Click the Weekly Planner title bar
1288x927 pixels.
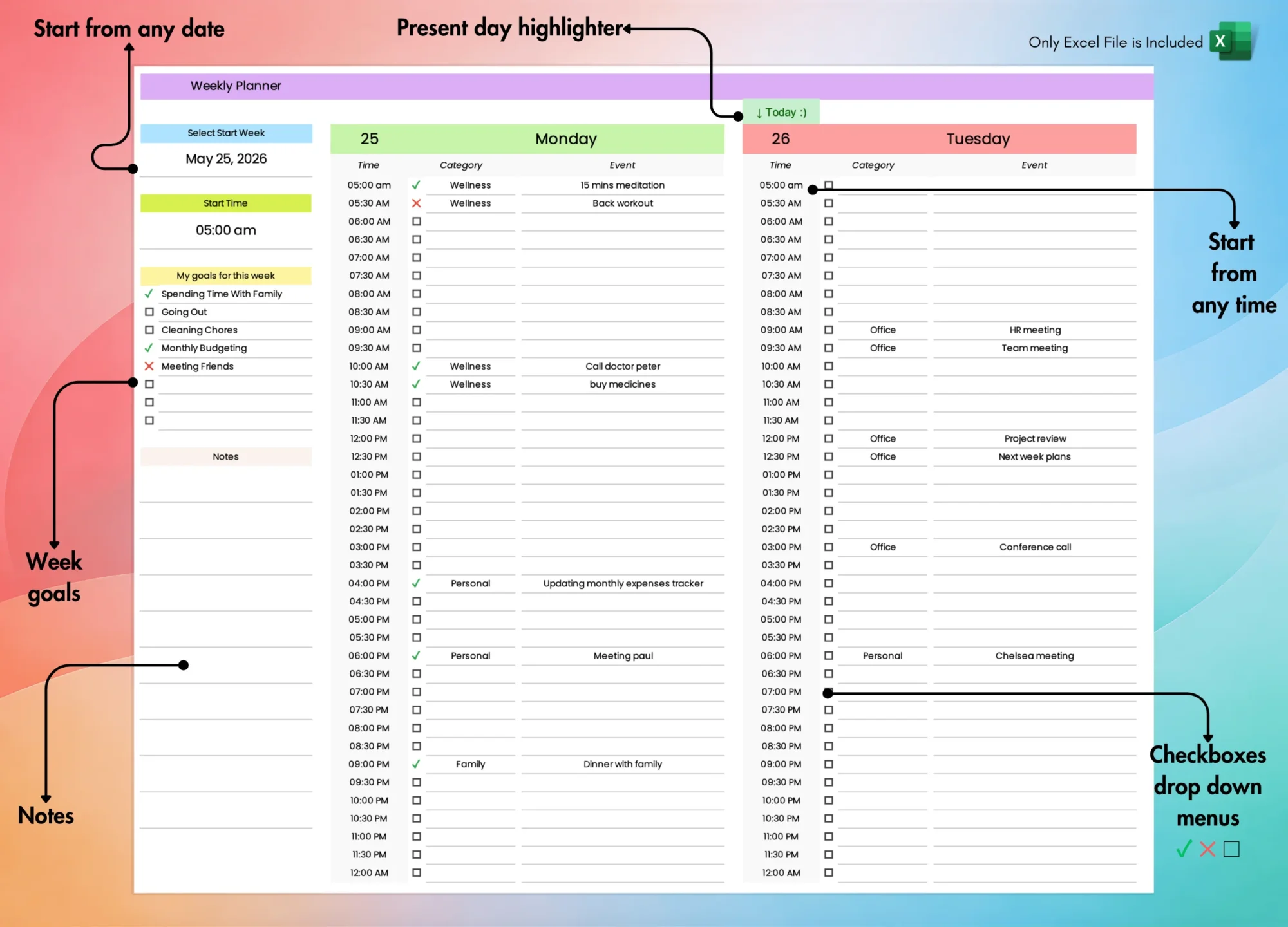coord(647,86)
